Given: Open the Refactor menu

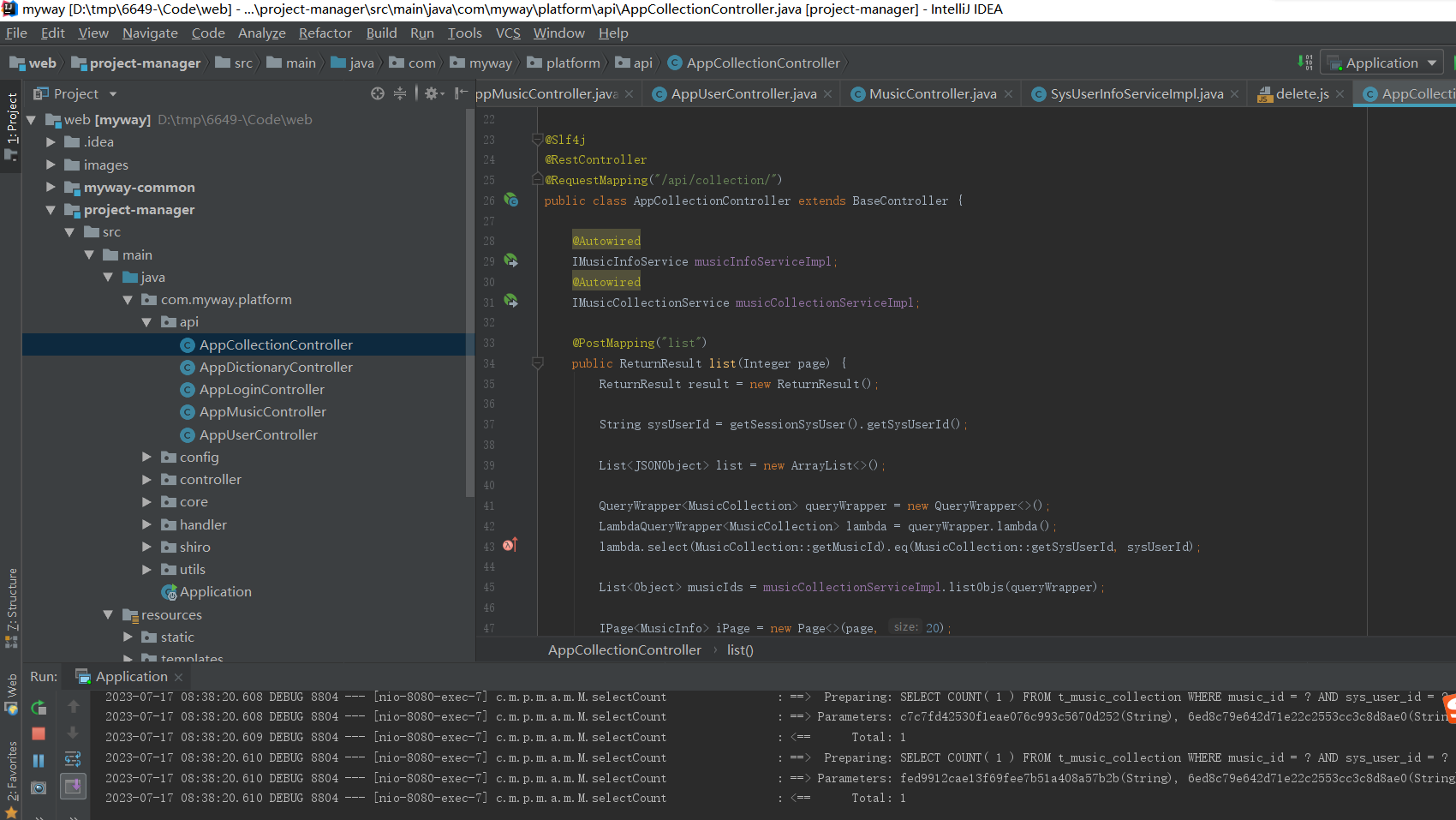Looking at the screenshot, I should click(x=325, y=33).
